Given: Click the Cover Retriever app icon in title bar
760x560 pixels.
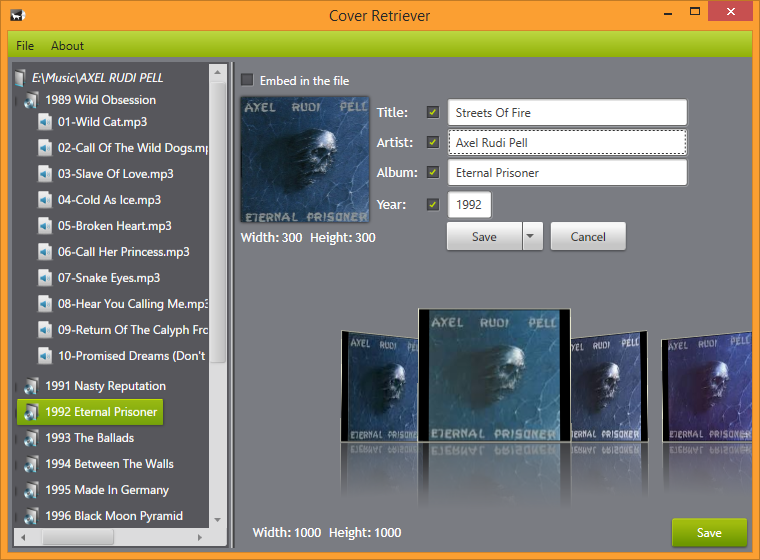Looking at the screenshot, I should tap(17, 16).
